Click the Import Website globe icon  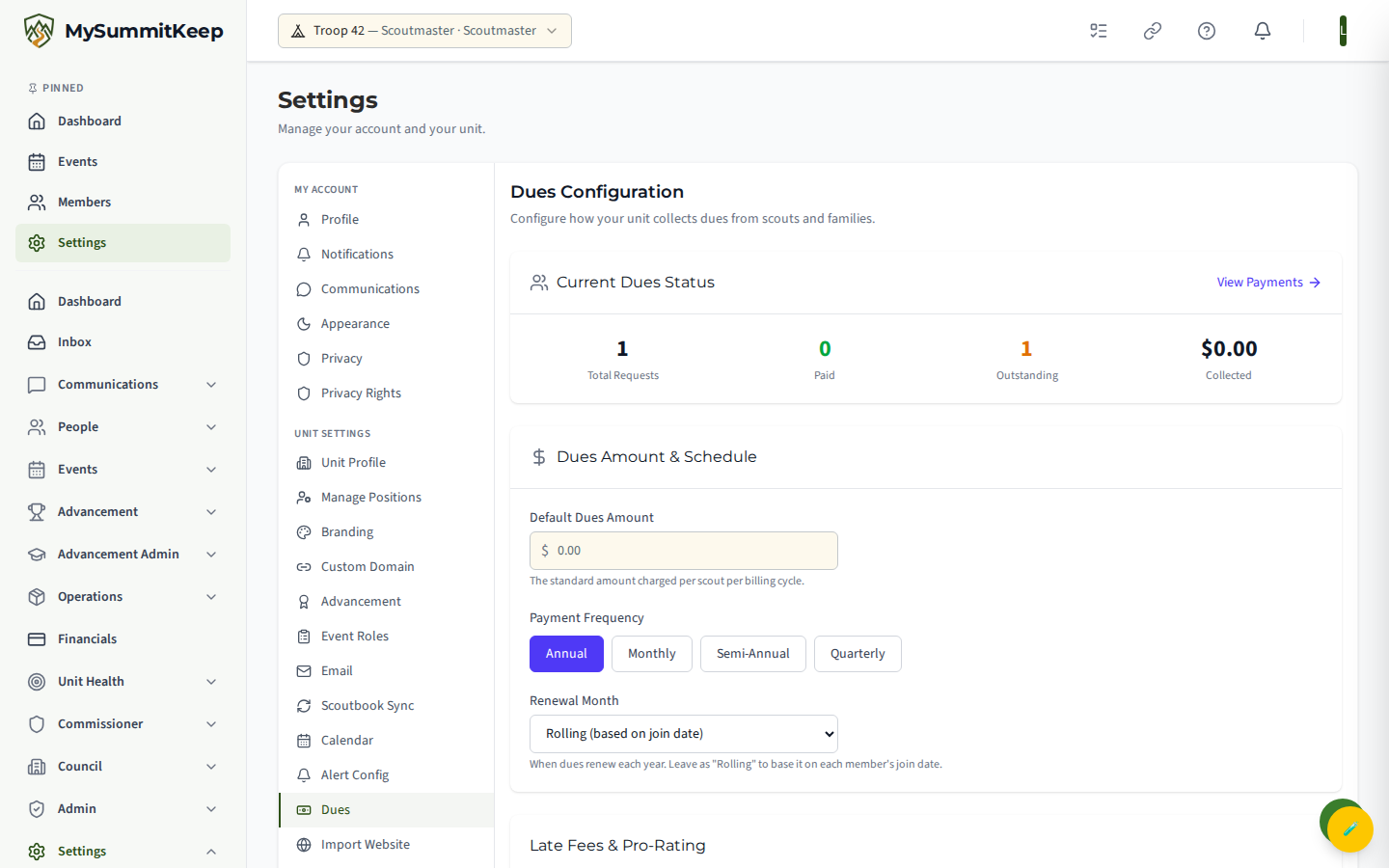tap(304, 845)
